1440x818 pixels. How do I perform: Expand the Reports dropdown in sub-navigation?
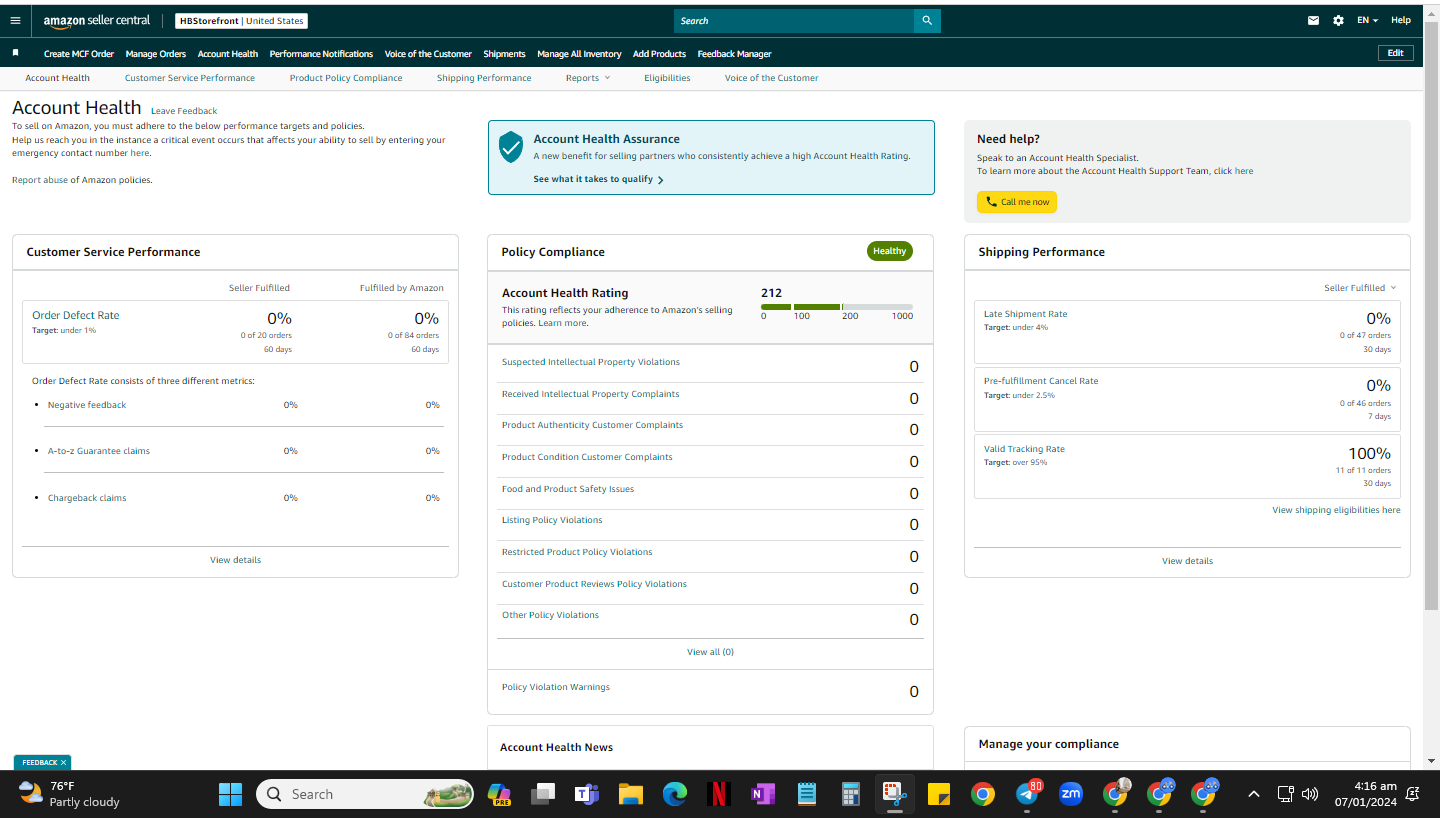coord(587,78)
